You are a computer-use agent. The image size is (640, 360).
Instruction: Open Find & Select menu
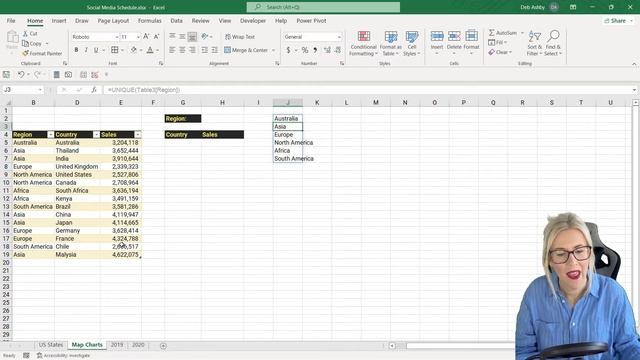point(553,43)
